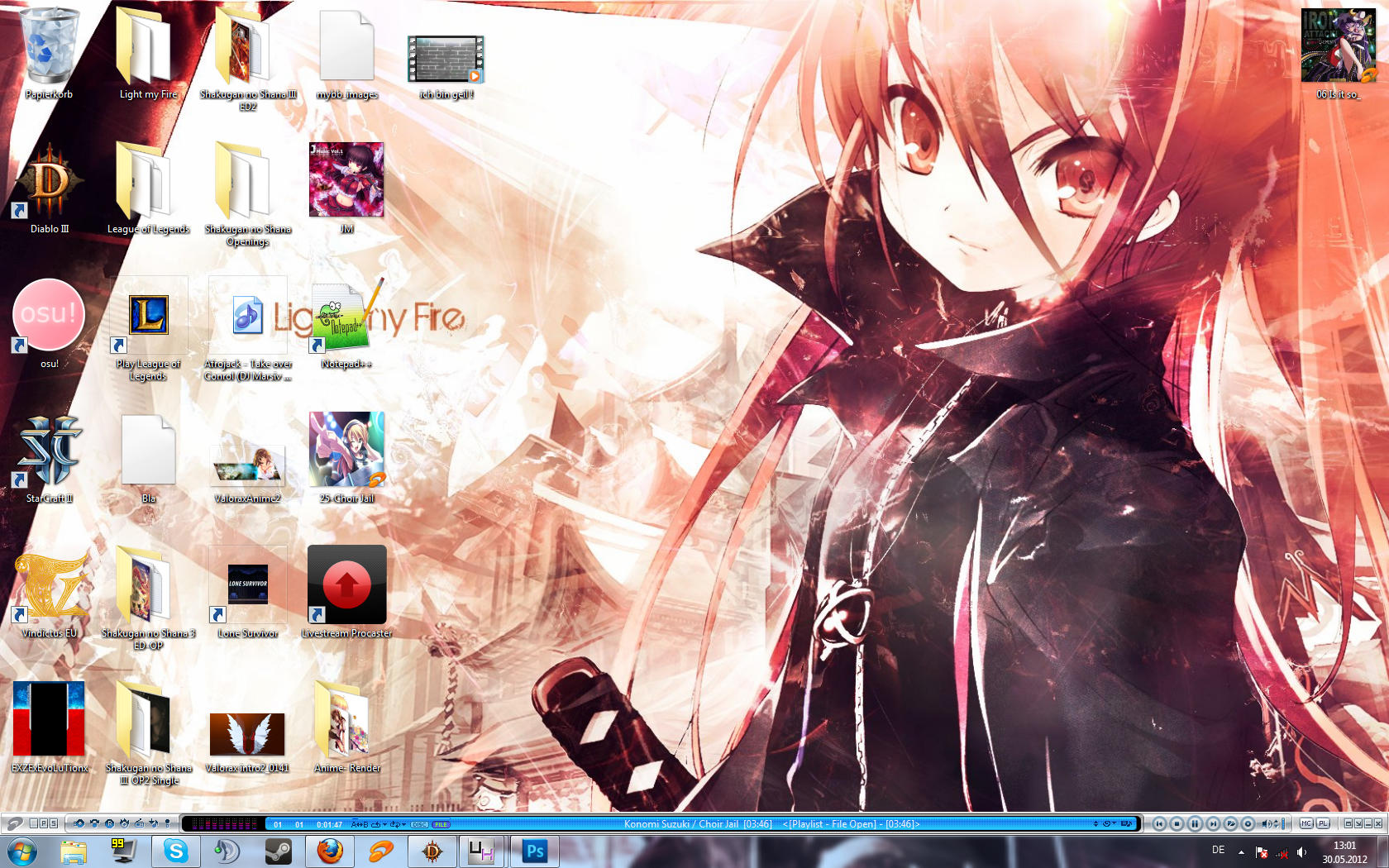The height and width of the screenshot is (868, 1389).
Task: Toggle the PL playlist window button
Action: click(x=1323, y=823)
